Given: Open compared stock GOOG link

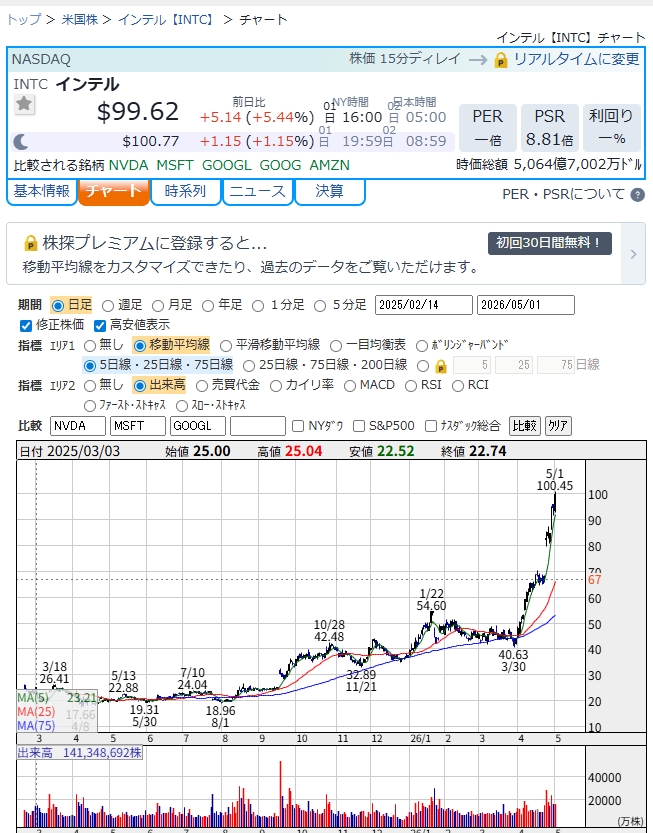Looking at the screenshot, I should click(280, 165).
